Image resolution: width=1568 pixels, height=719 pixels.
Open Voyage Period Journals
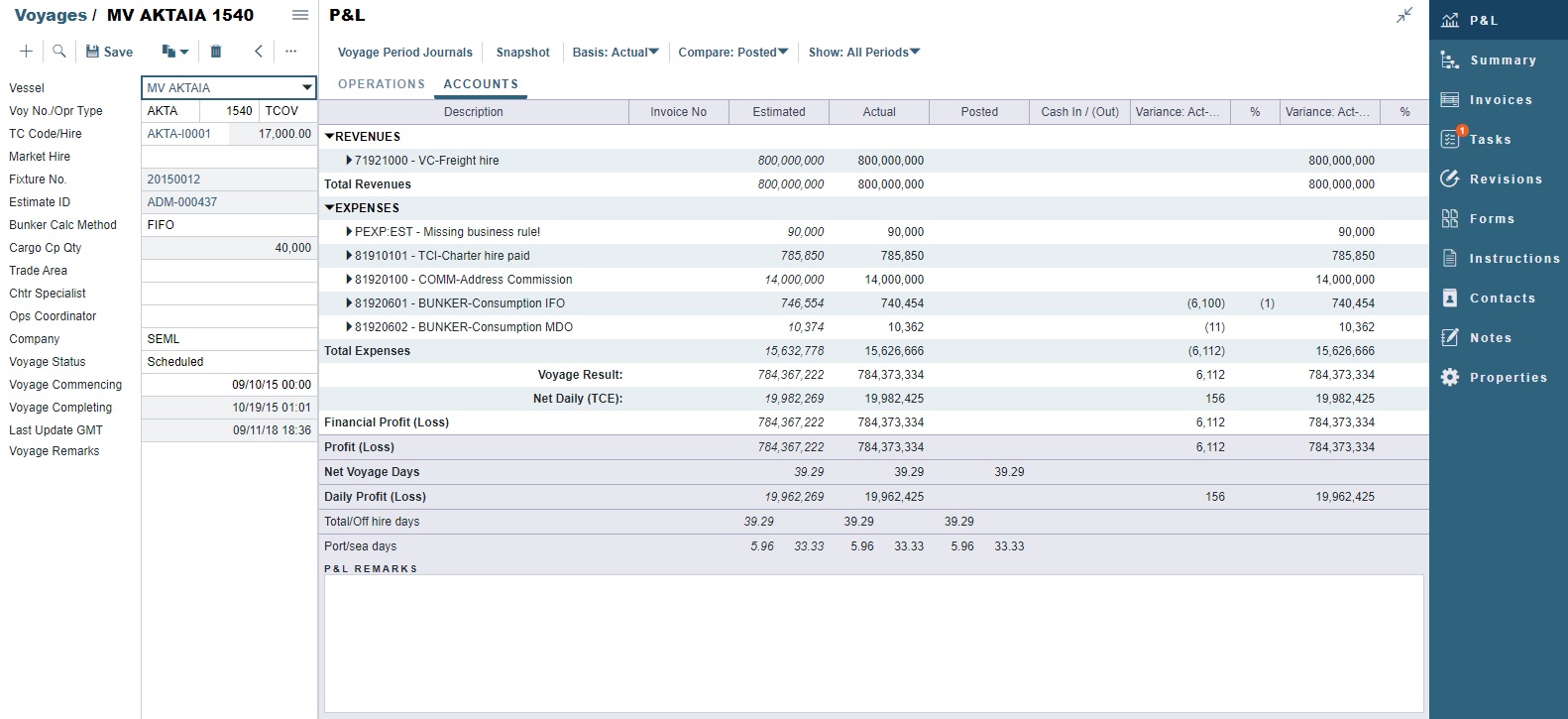coord(404,53)
